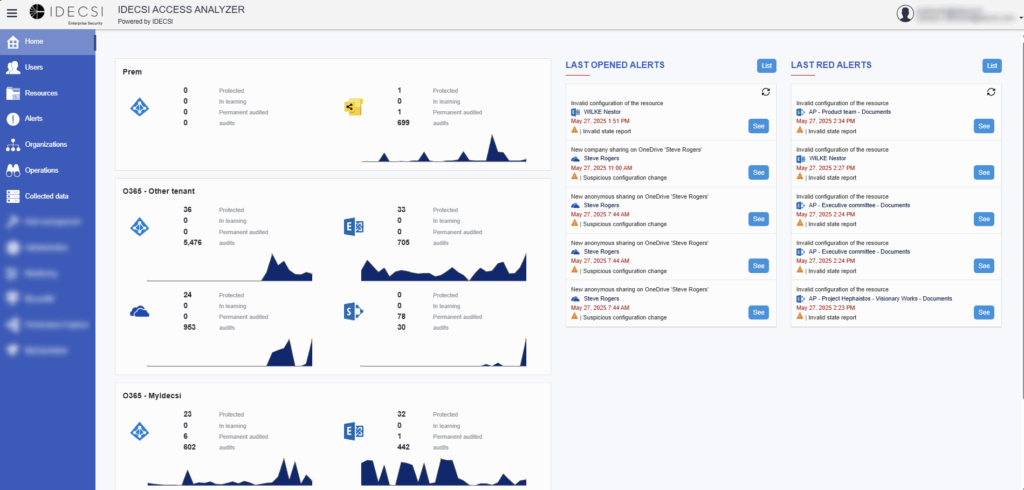Click the Home building icon
The width and height of the screenshot is (1024, 490).
tap(12, 42)
